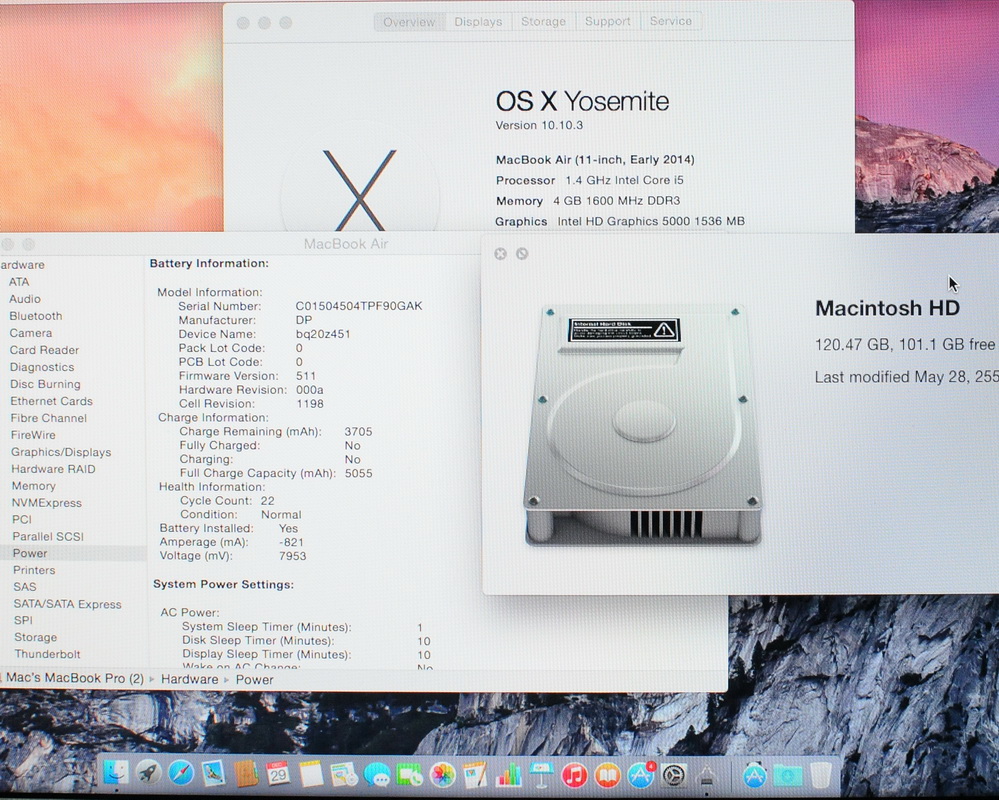Select Camera in hardware sidebar
Screen dimensions: 999x800
click(x=31, y=333)
